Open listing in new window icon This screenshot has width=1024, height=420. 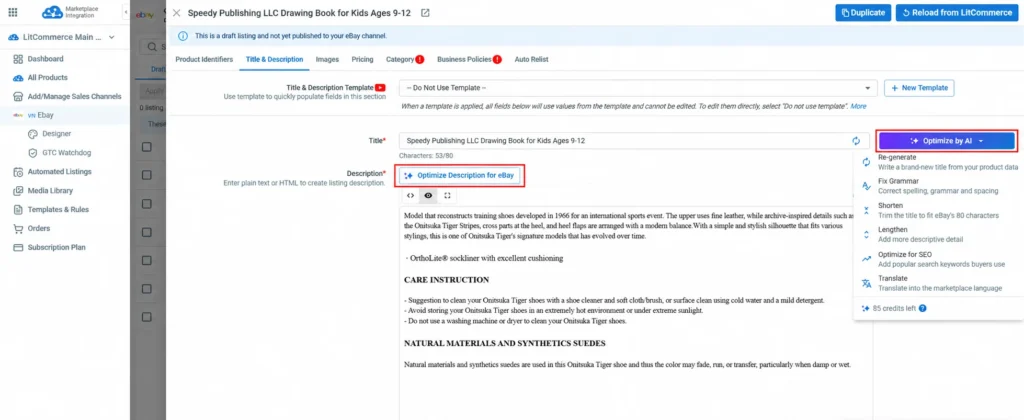point(425,12)
